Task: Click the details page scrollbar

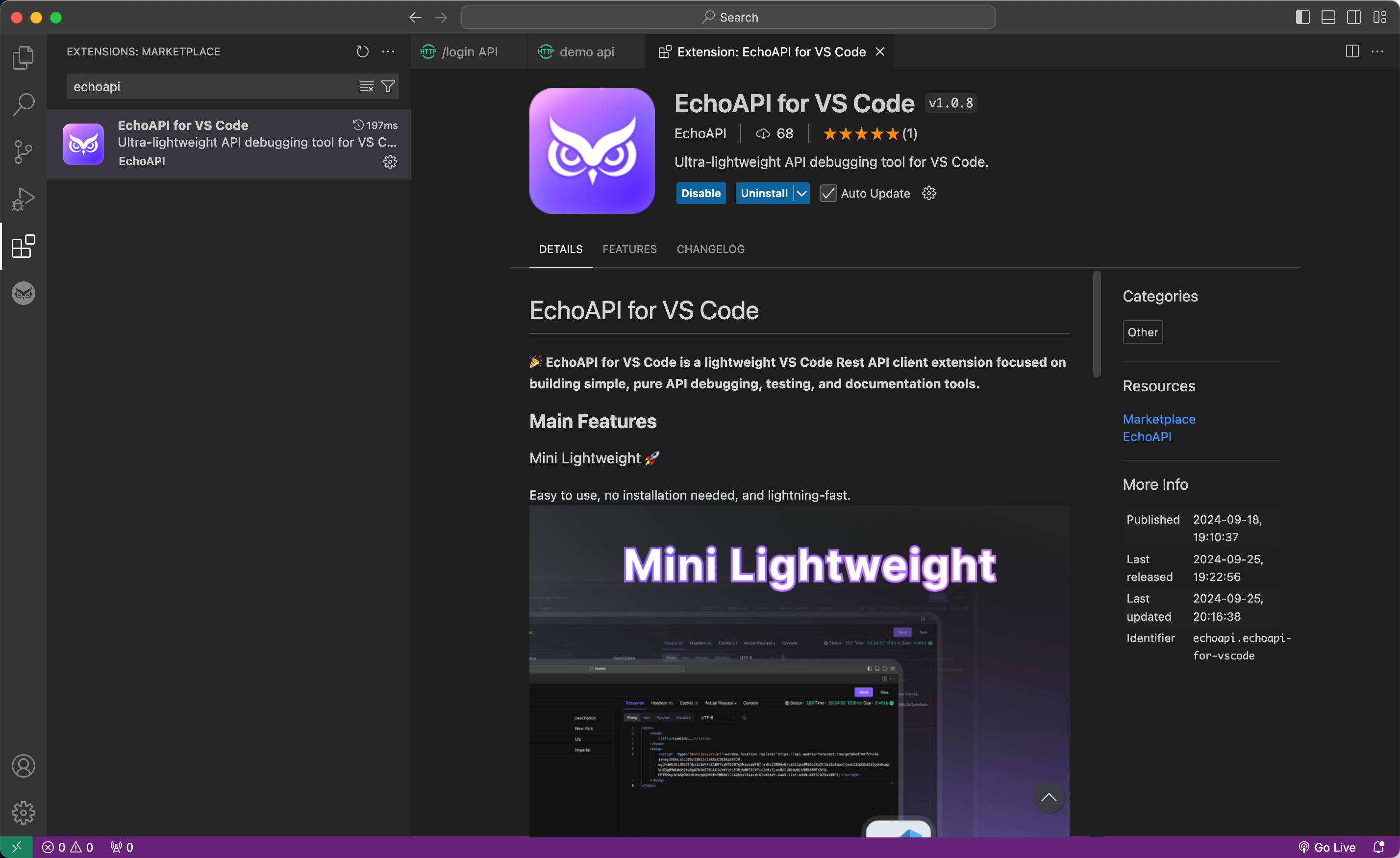Action: 1097,324
